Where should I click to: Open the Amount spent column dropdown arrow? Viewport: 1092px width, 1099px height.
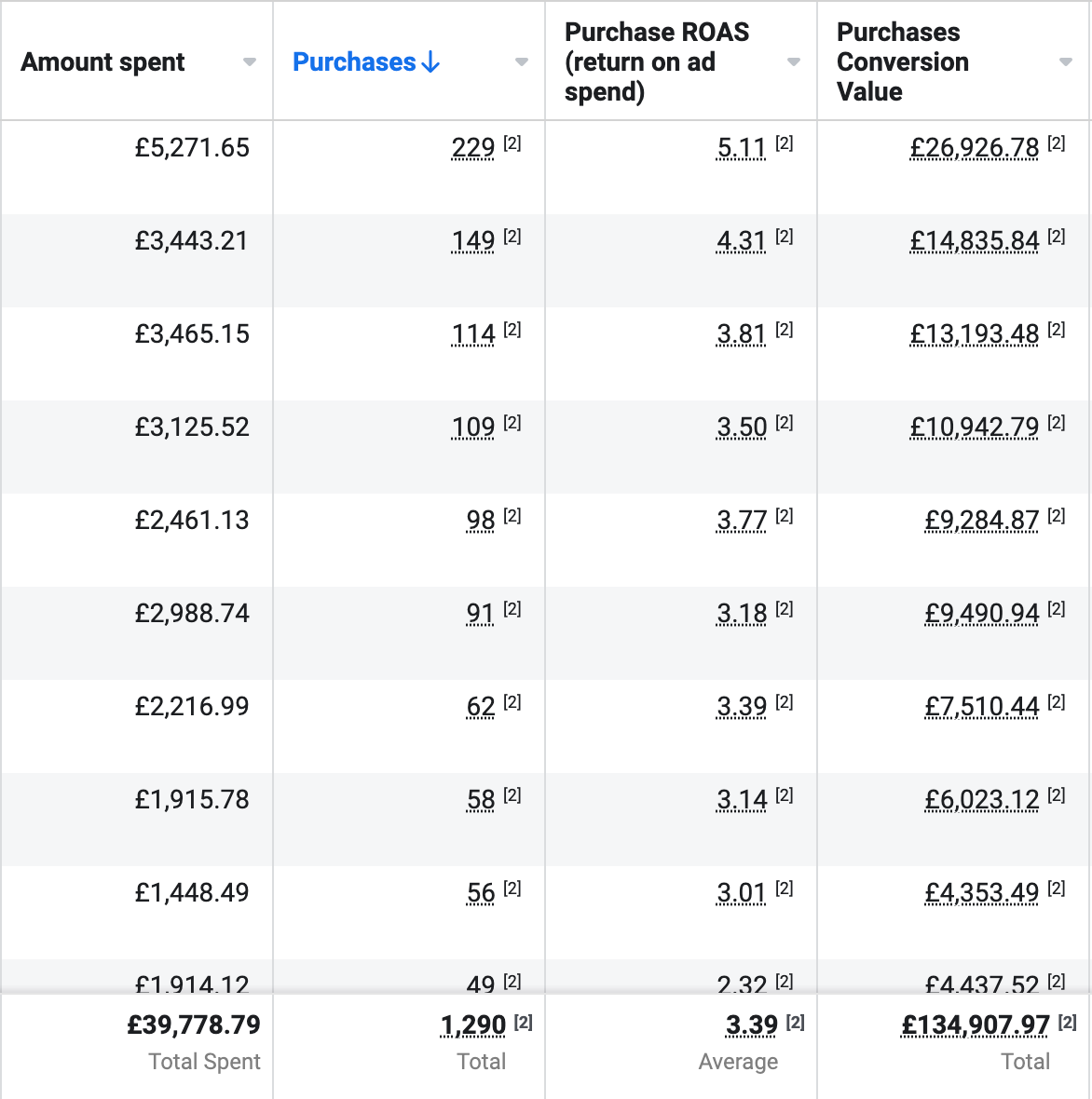coord(250,62)
